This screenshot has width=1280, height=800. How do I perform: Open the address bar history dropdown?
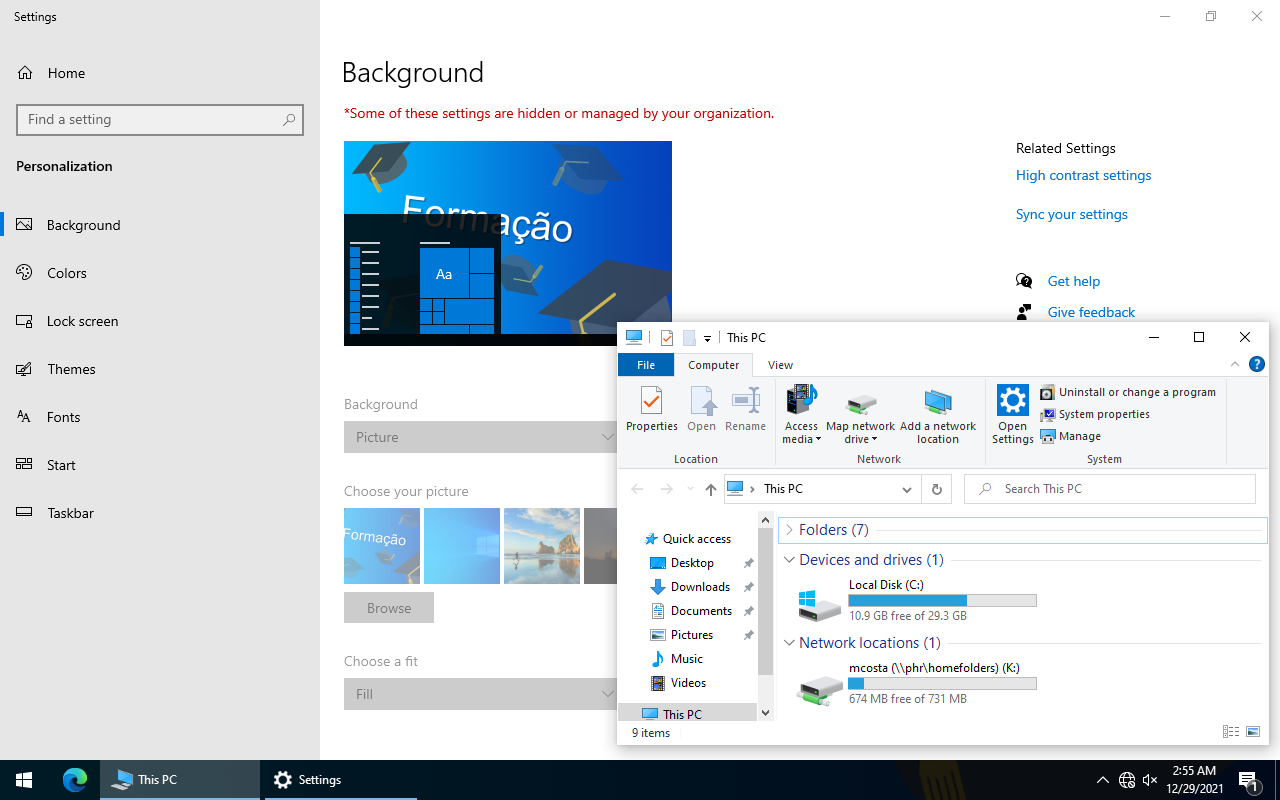click(907, 489)
